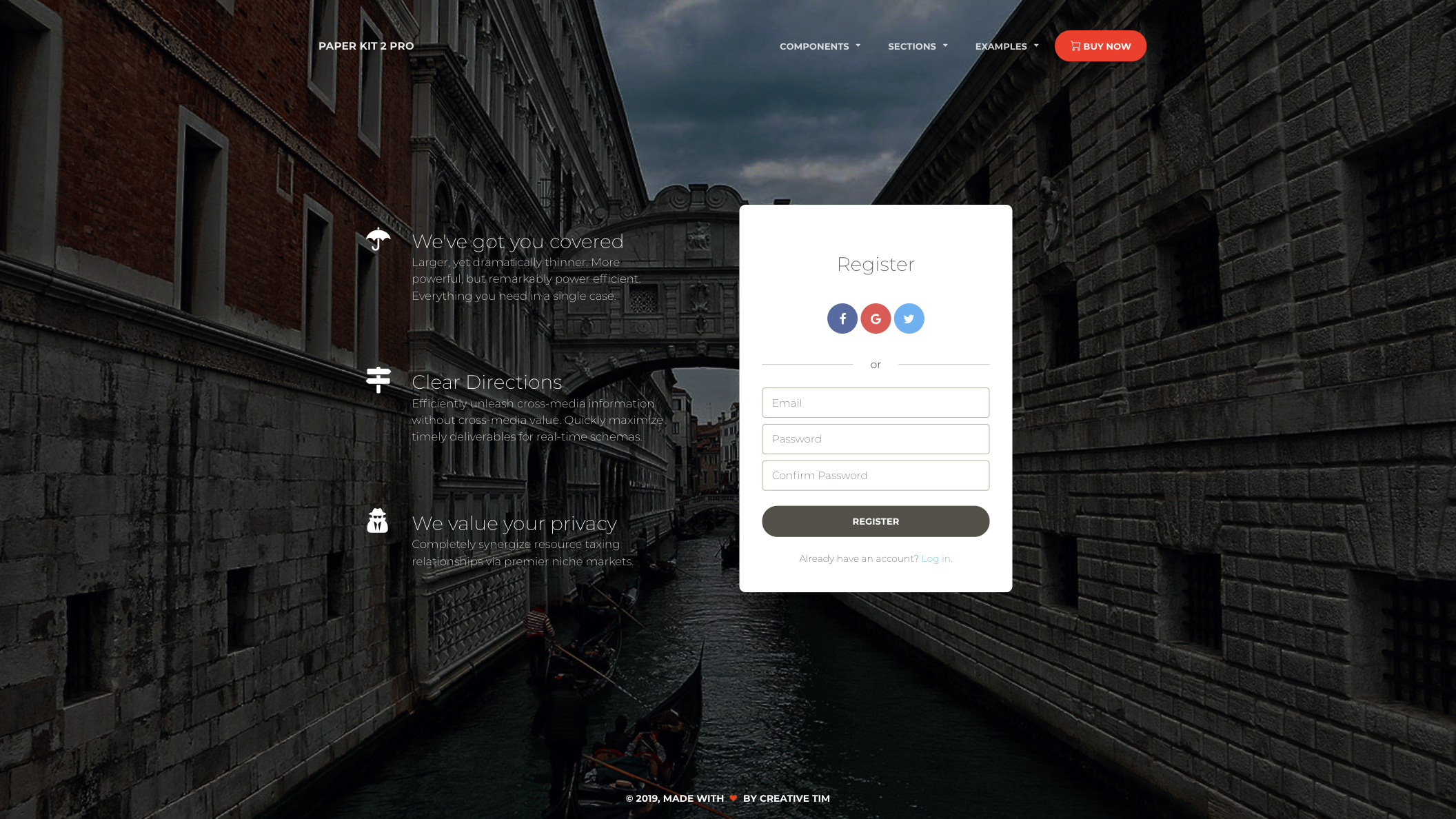Click the directions/navigation feature icon
The height and width of the screenshot is (819, 1456).
(378, 381)
